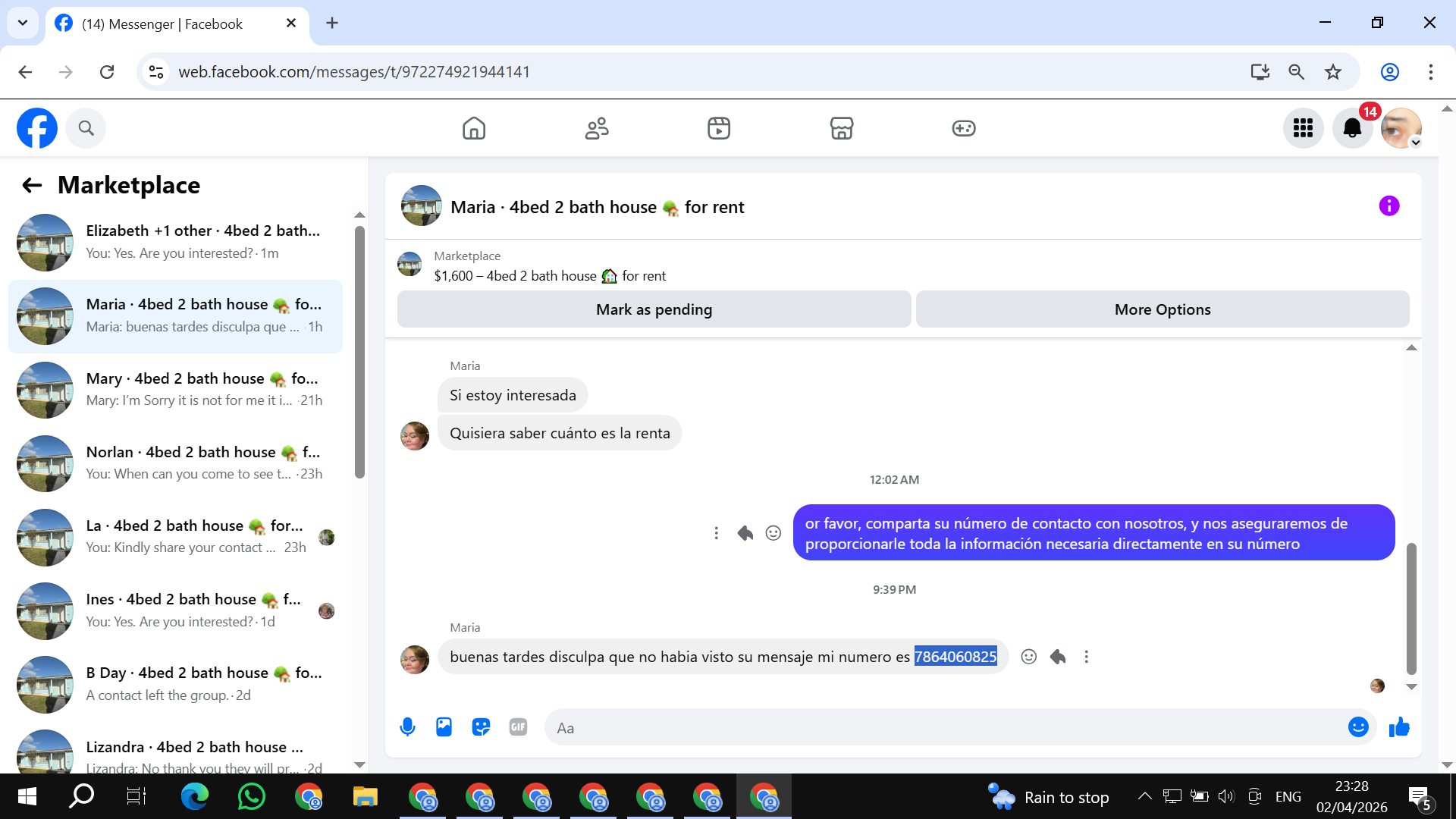The height and width of the screenshot is (819, 1456).
Task: Open the Ines conversation in list
Action: [176, 610]
